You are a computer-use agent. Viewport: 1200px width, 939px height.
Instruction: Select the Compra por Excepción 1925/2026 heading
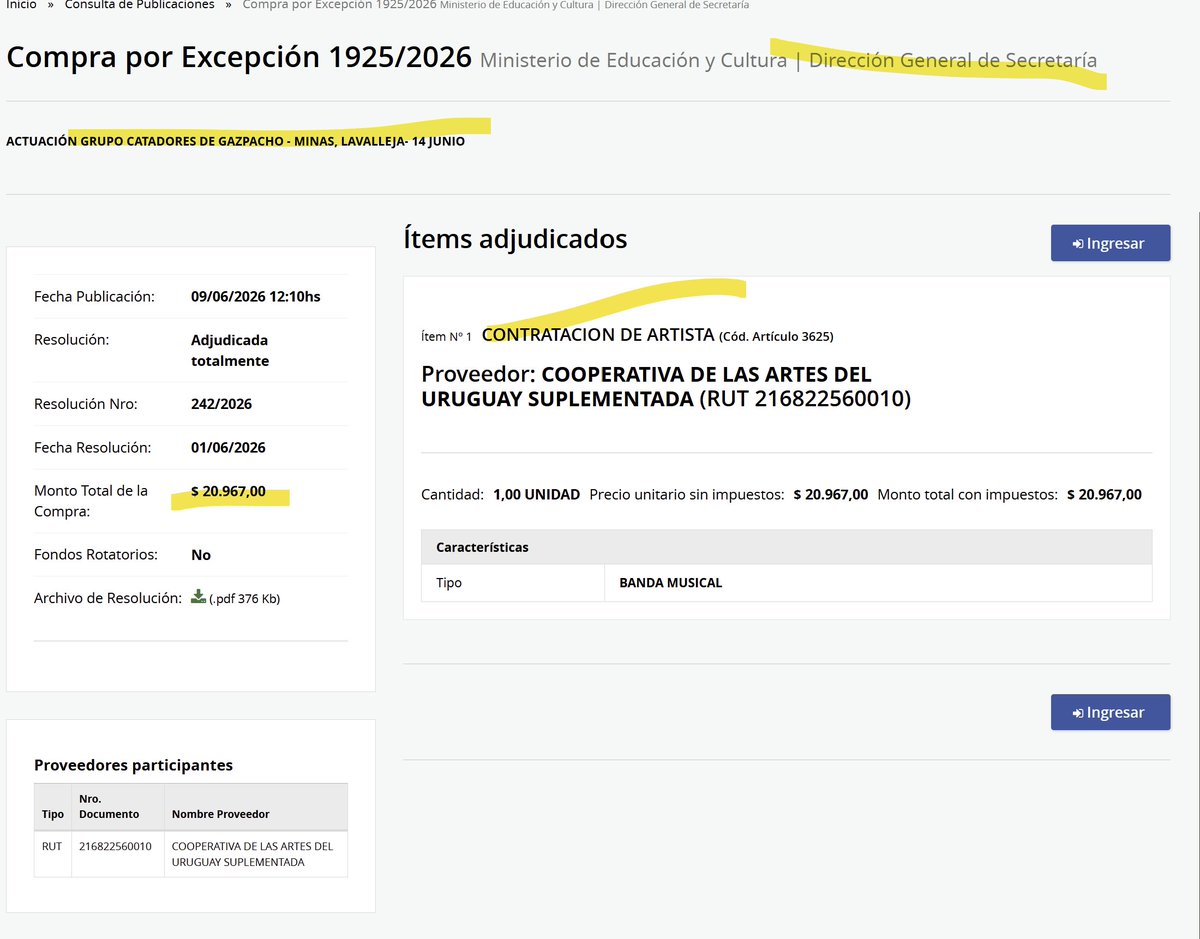tap(239, 57)
